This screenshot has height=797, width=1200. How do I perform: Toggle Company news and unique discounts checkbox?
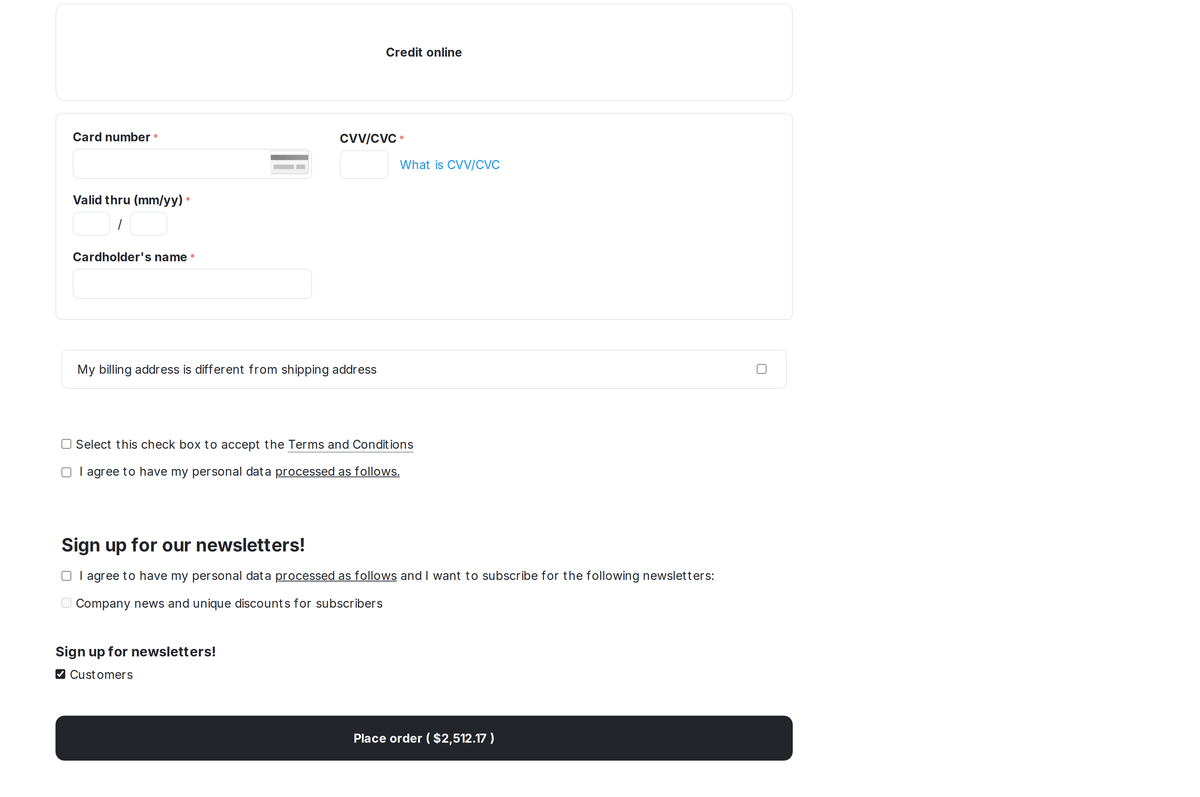point(66,603)
